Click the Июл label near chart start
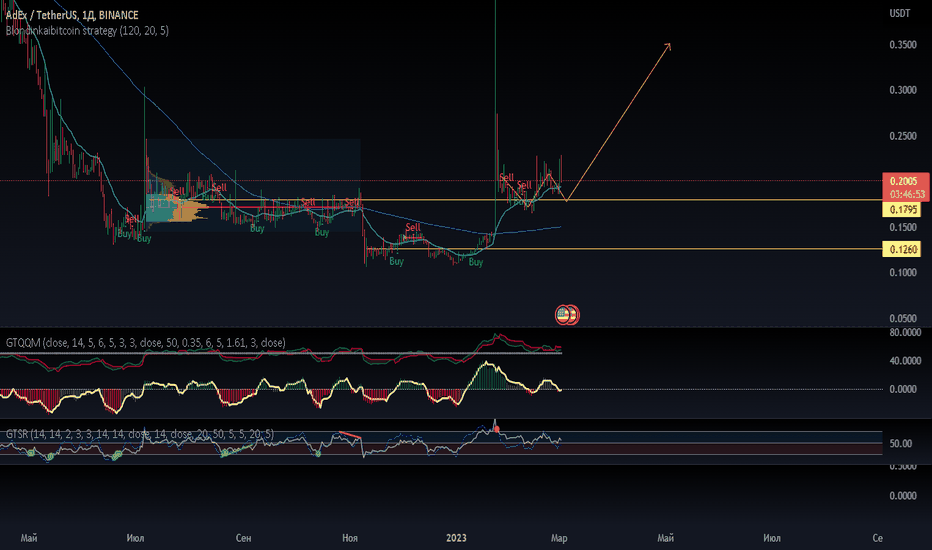The image size is (932, 550). click(x=136, y=538)
